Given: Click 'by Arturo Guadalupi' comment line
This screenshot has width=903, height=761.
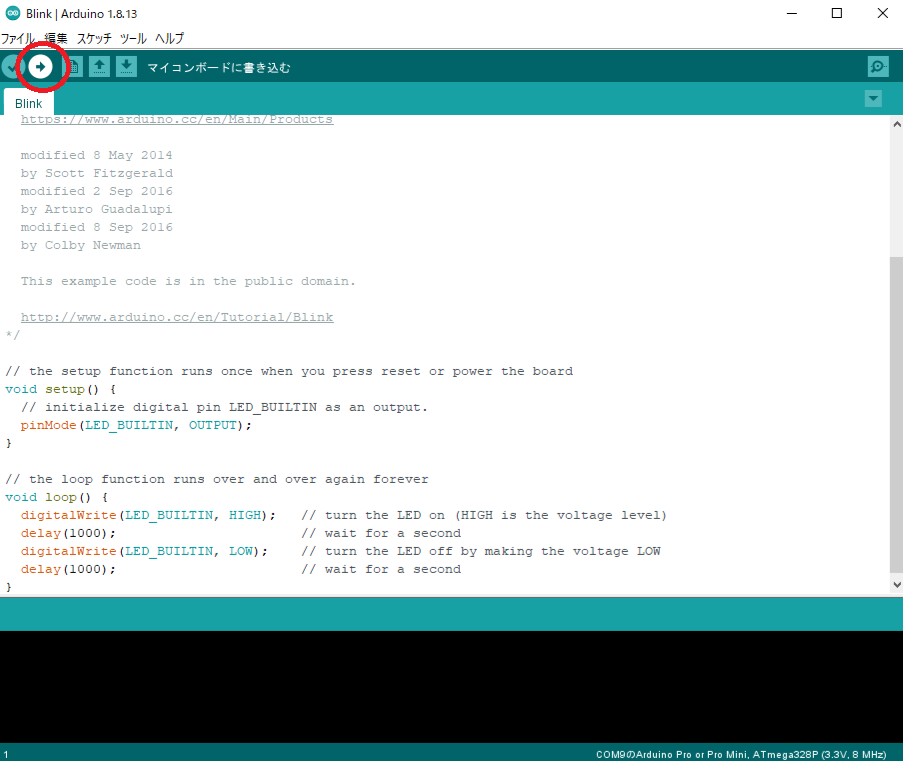Looking at the screenshot, I should point(96,209).
